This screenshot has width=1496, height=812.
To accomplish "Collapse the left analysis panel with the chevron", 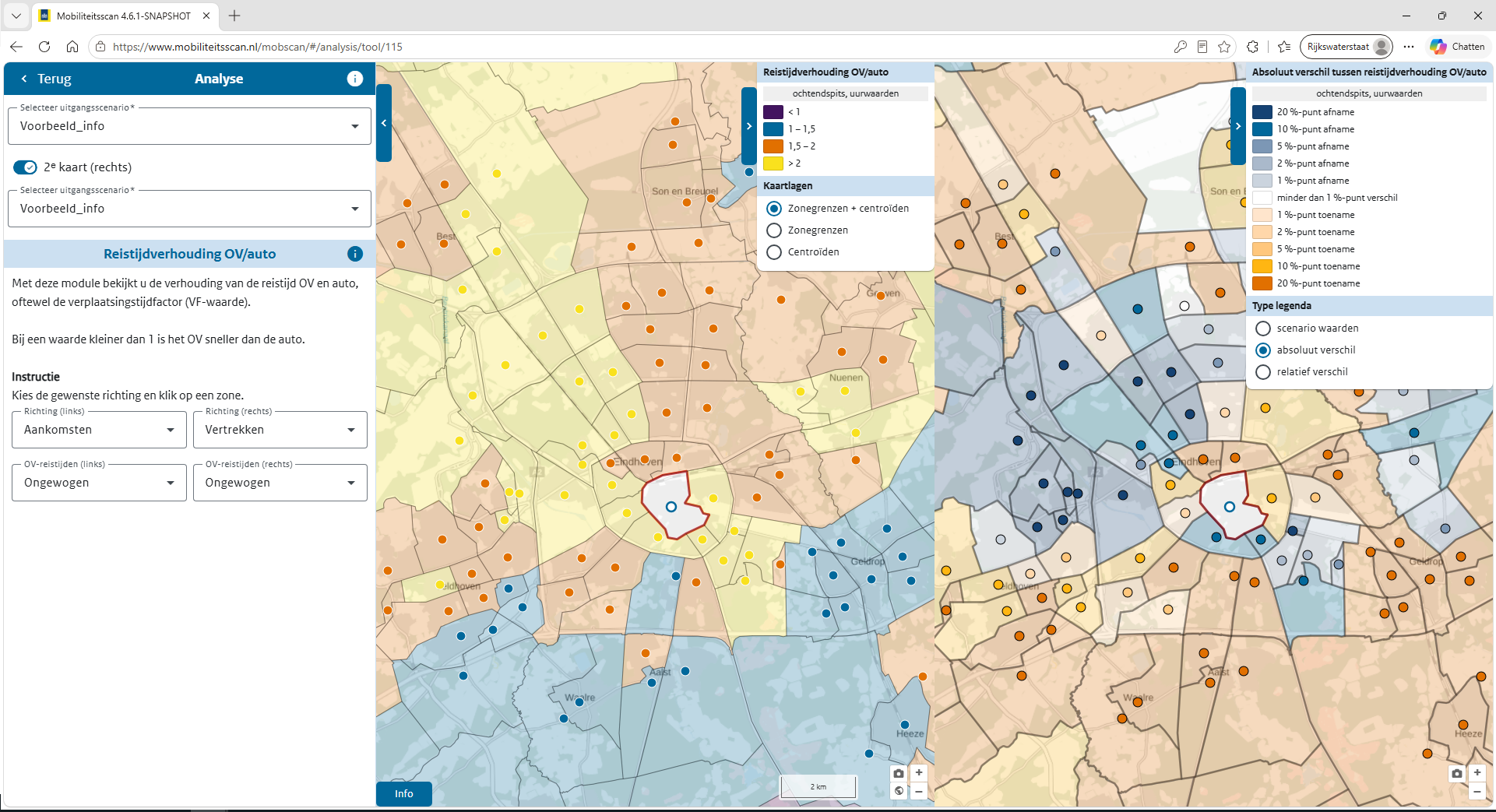I will 384,123.
